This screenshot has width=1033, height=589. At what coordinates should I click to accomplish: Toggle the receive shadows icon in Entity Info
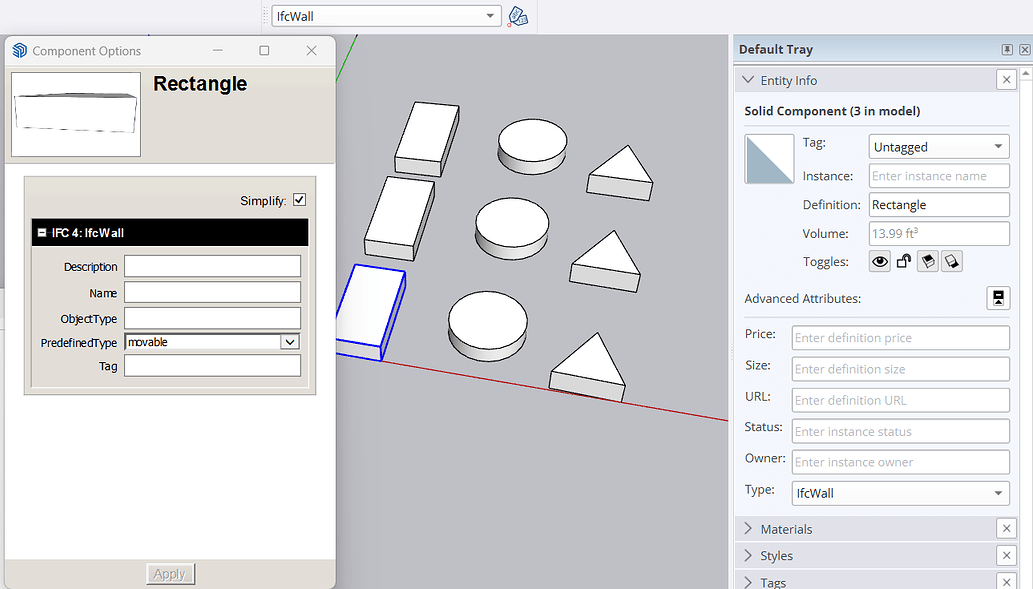click(x=951, y=261)
